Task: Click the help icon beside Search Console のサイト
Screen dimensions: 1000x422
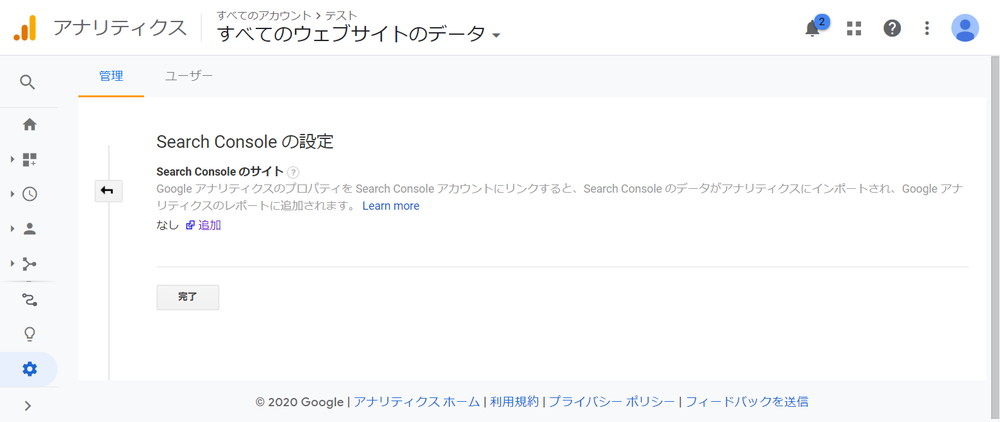Action: 293,172
